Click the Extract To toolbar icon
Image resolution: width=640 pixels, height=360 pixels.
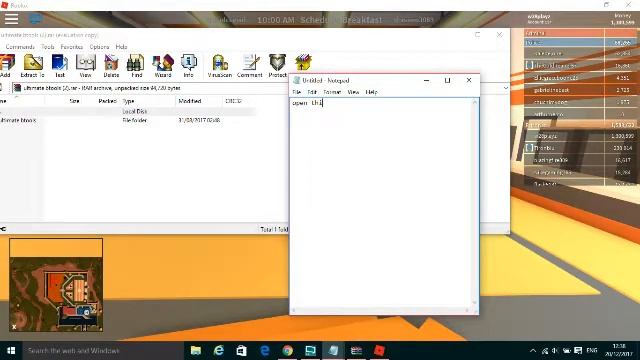[x=33, y=66]
